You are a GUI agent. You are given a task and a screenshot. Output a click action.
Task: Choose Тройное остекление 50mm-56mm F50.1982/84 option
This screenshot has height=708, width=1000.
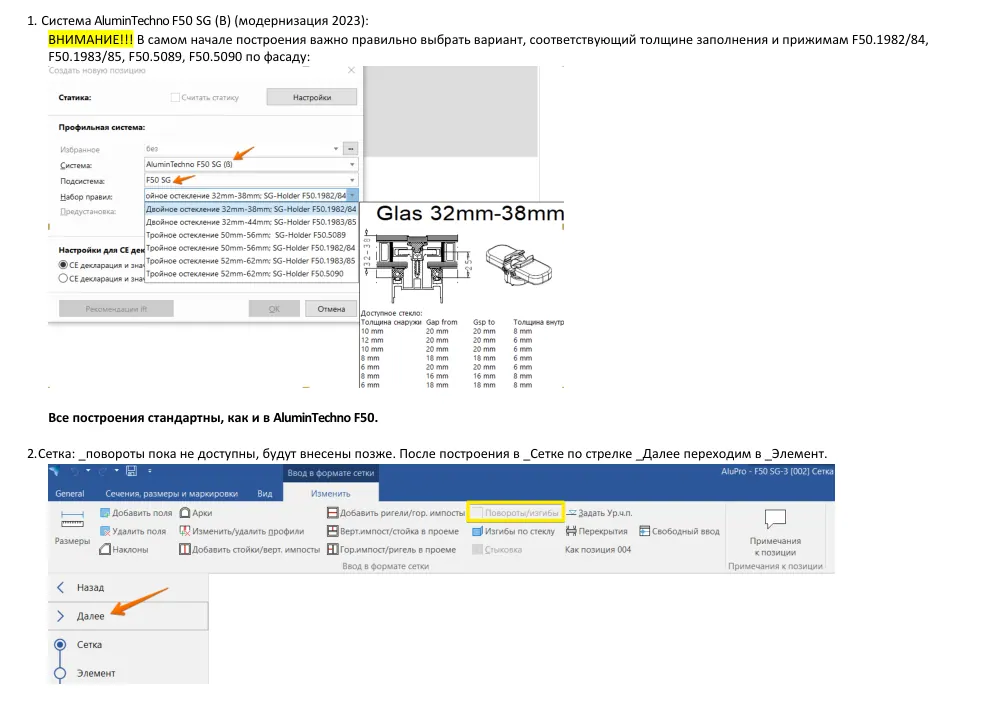pyautogui.click(x=251, y=247)
